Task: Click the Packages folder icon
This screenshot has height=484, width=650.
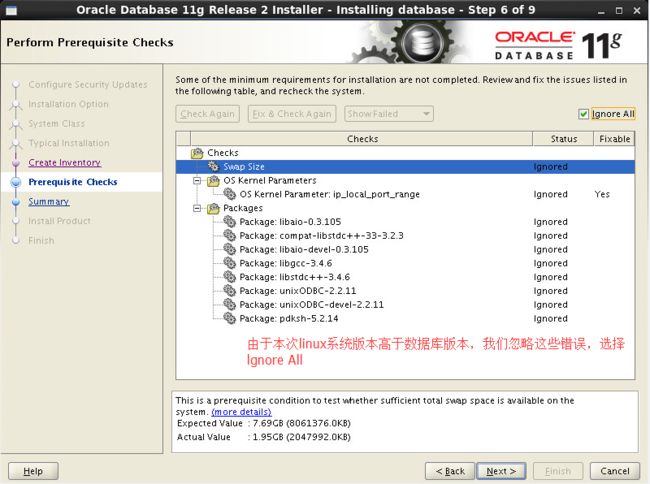Action: coord(213,208)
